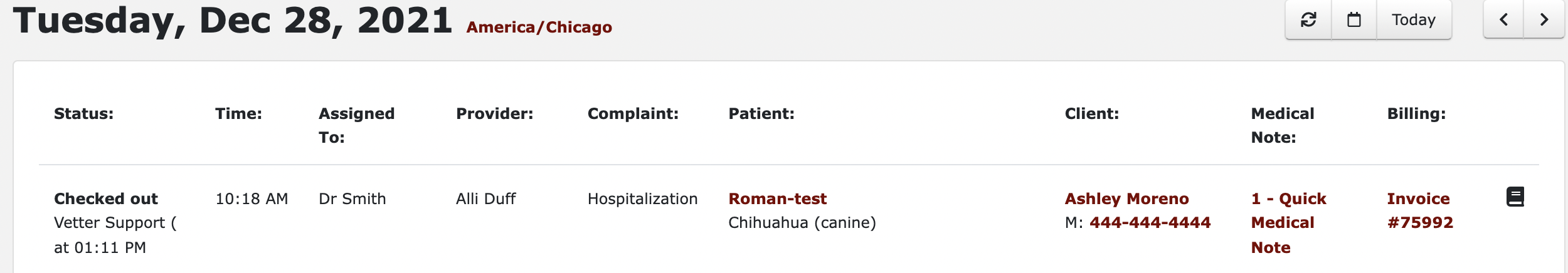Select the Checked out status text
This screenshot has height=273, width=1568.
[x=105, y=199]
